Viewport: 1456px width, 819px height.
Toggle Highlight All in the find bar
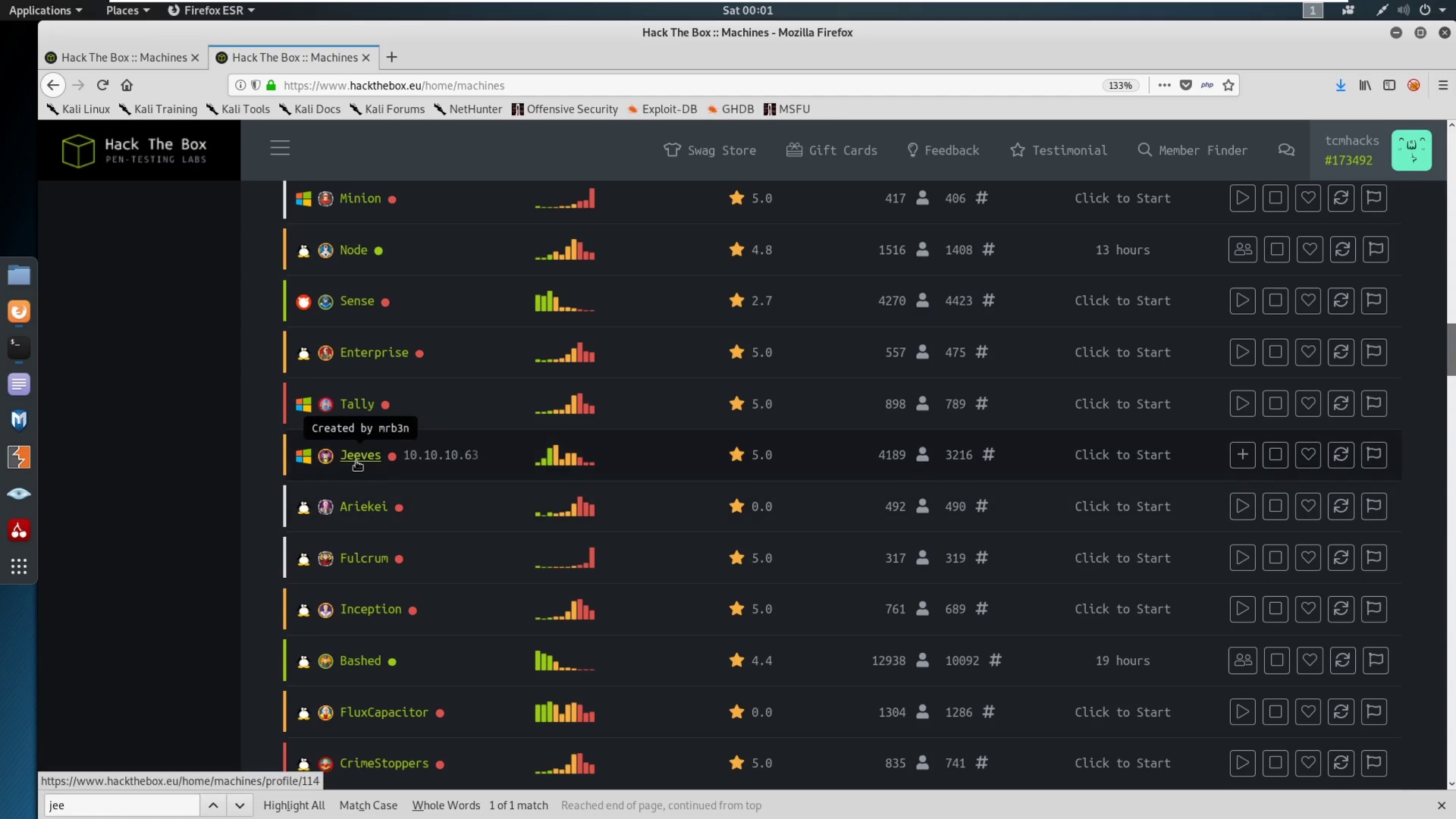pyautogui.click(x=293, y=805)
